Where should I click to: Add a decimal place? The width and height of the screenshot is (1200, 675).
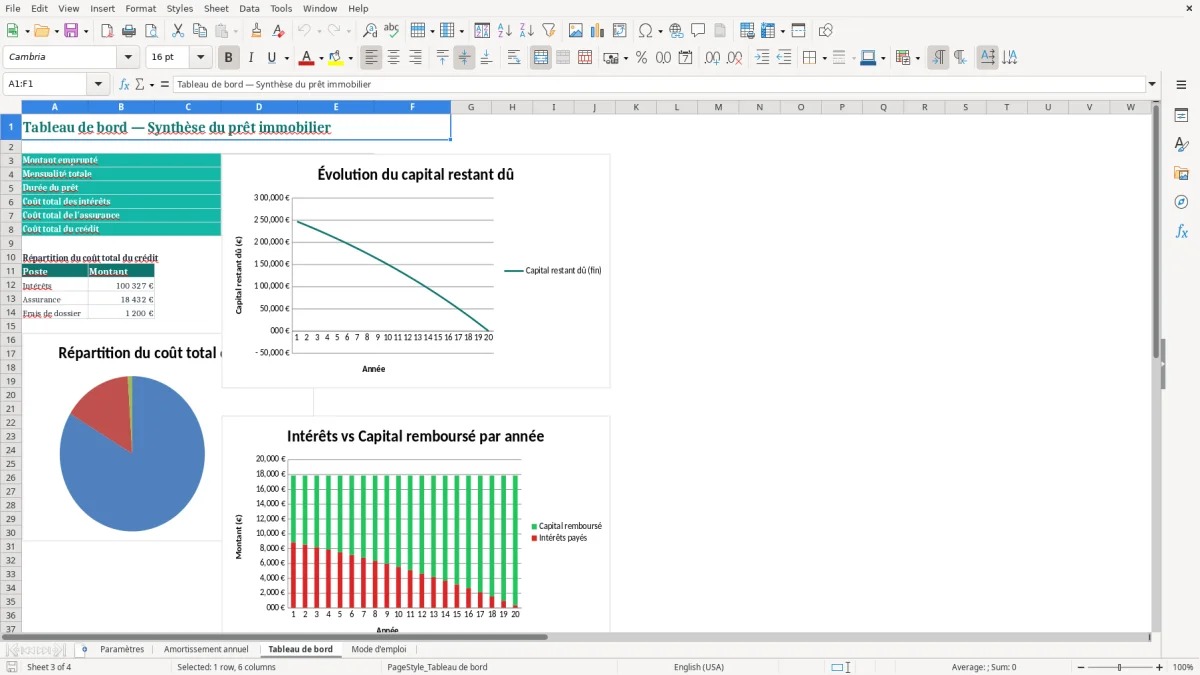click(712, 58)
